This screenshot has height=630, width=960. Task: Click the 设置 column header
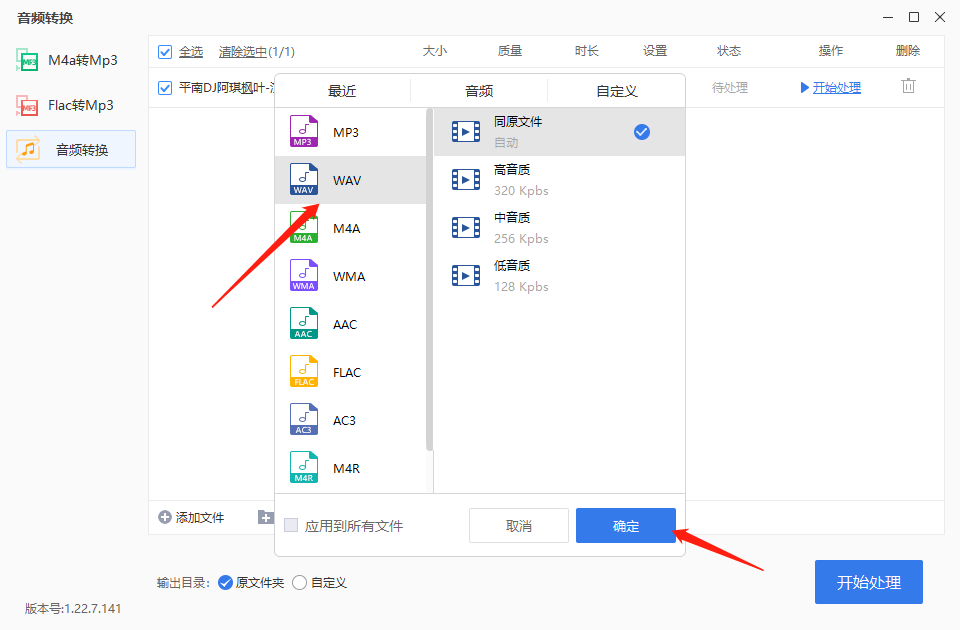click(x=654, y=51)
